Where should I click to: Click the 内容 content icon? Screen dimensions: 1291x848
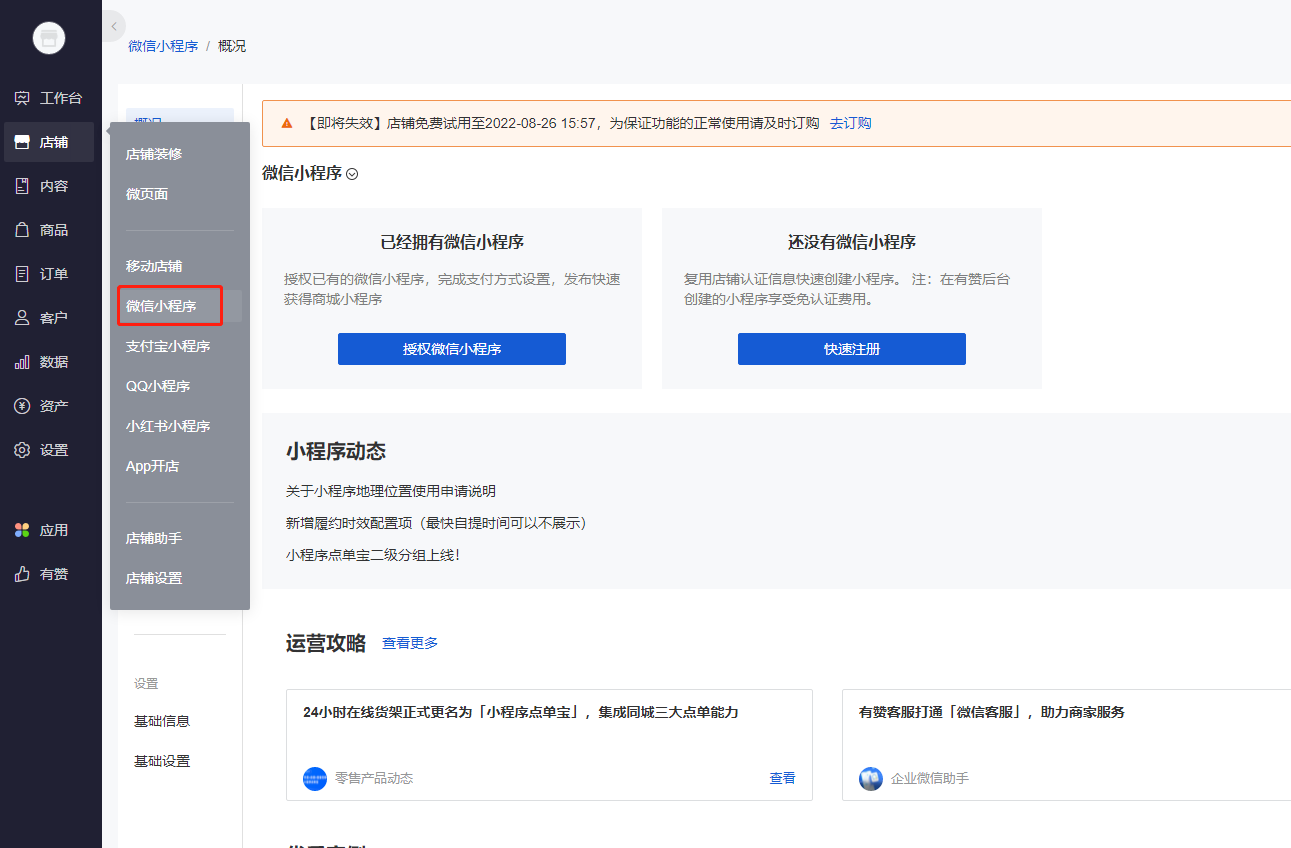(x=22, y=186)
